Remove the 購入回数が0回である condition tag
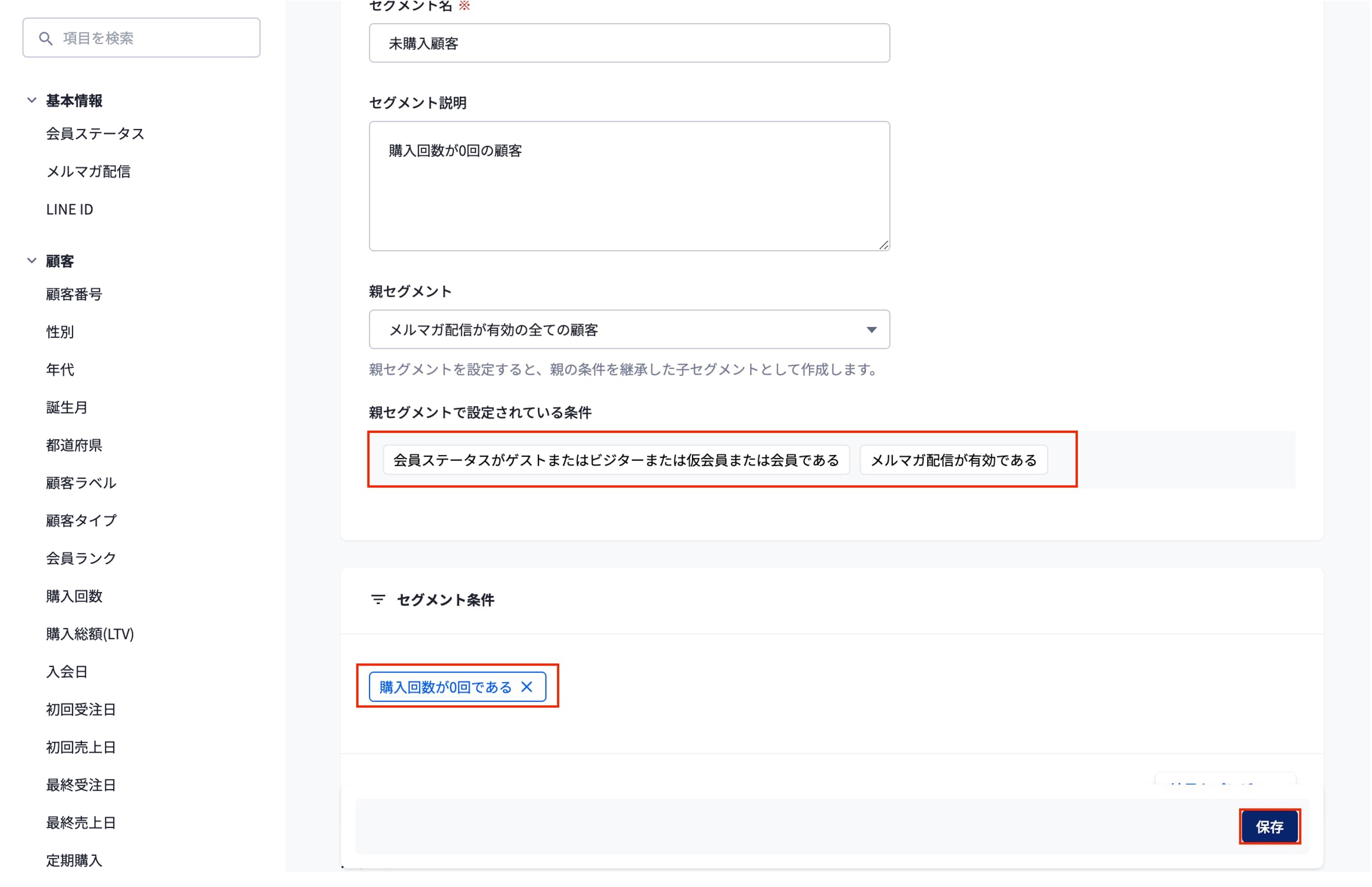Screen dimensions: 1372x887 click(527, 687)
